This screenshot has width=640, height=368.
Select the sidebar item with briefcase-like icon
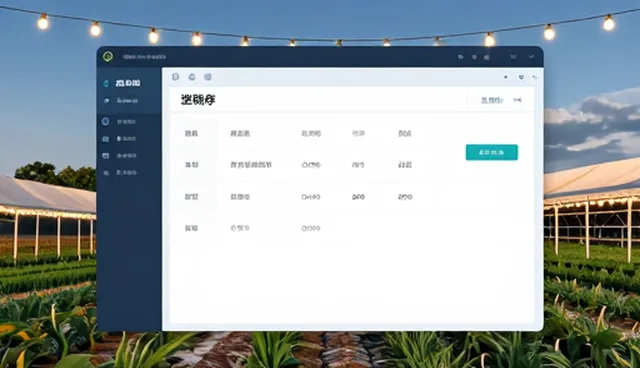tap(119, 139)
